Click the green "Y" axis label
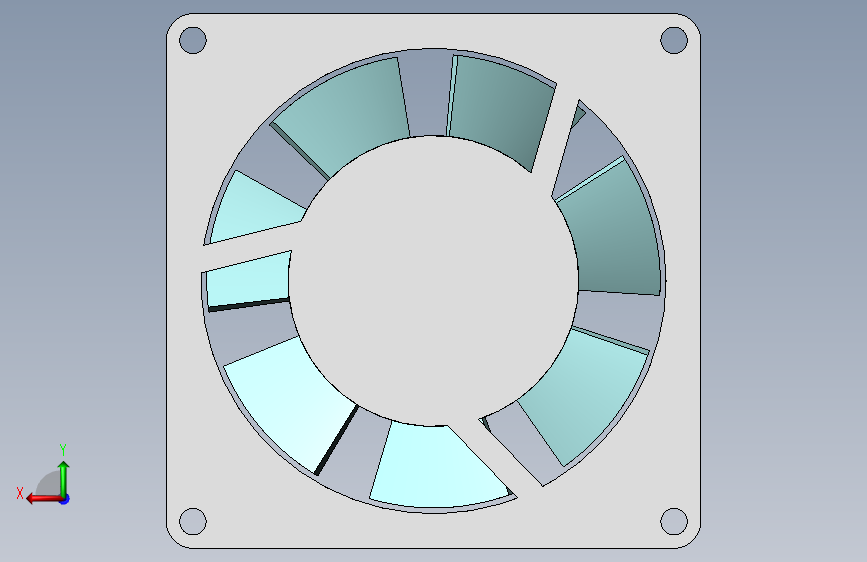 tap(63, 449)
